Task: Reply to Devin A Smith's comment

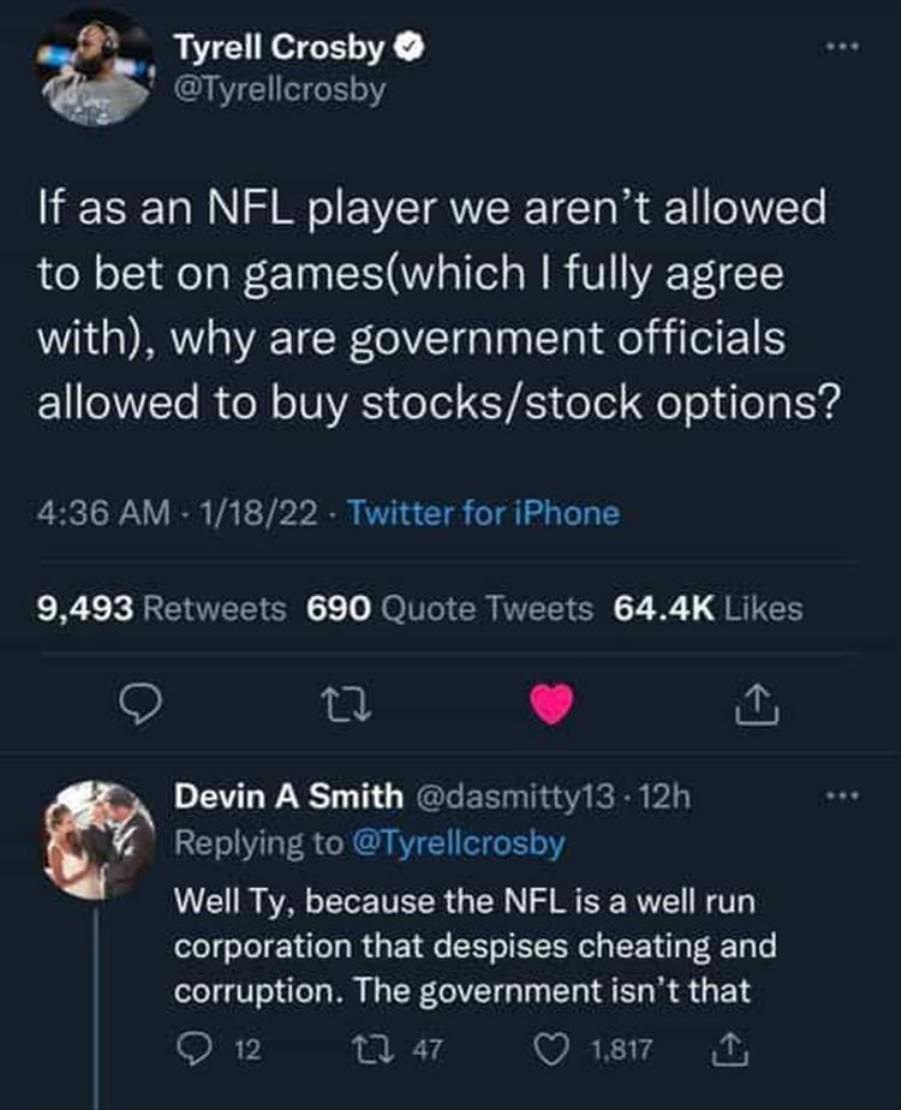Action: click(x=188, y=1050)
